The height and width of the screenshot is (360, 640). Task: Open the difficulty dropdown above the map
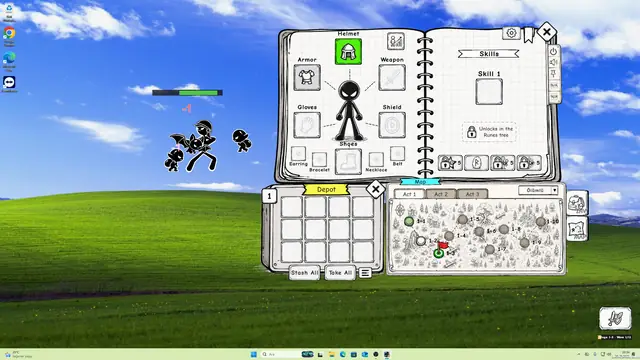pyautogui.click(x=538, y=190)
